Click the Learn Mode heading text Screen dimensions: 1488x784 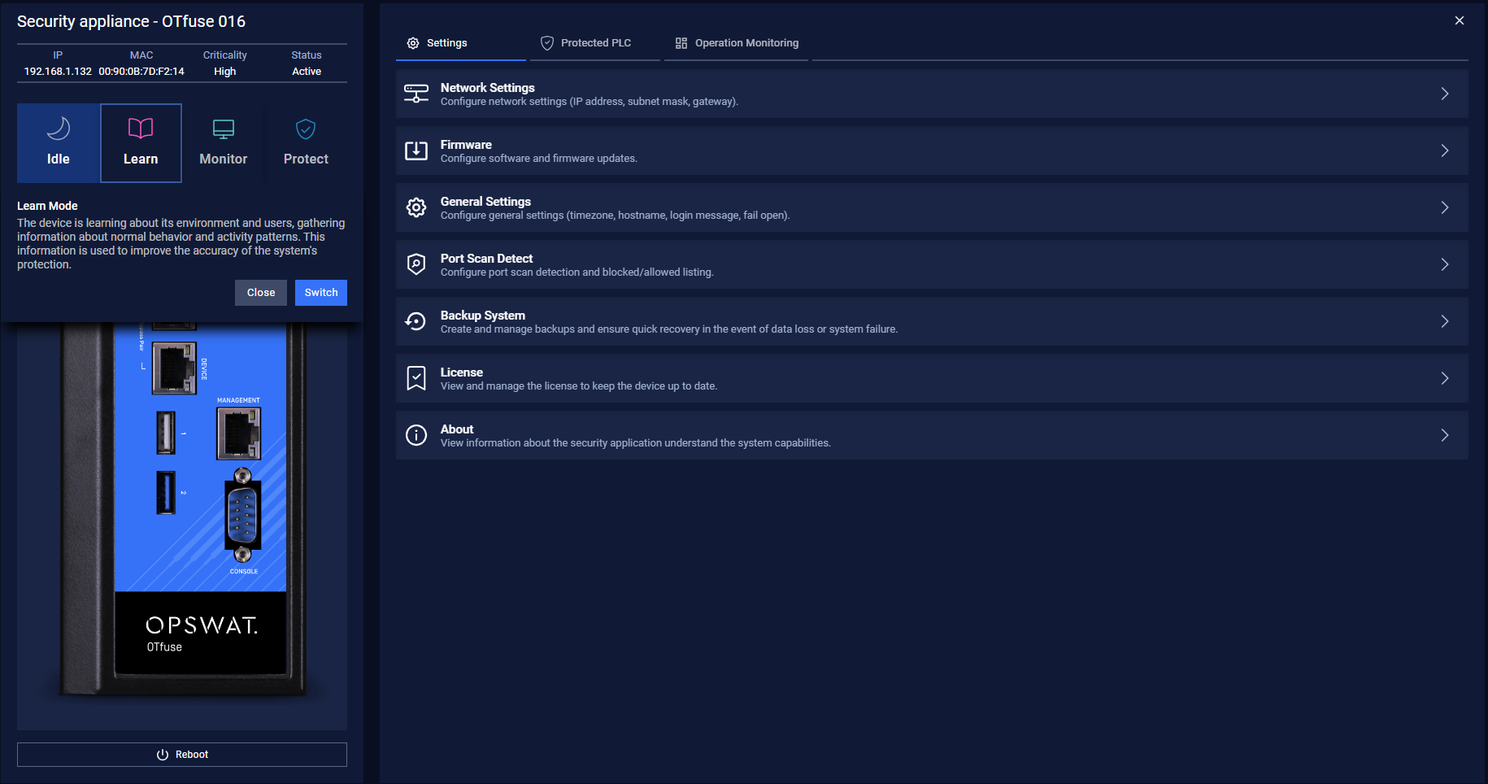pos(47,206)
